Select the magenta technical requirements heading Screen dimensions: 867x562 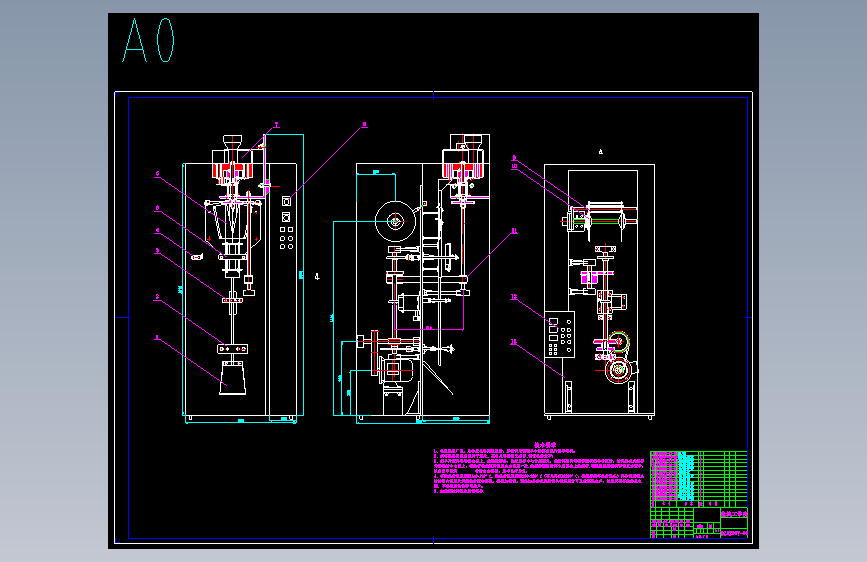[545, 445]
